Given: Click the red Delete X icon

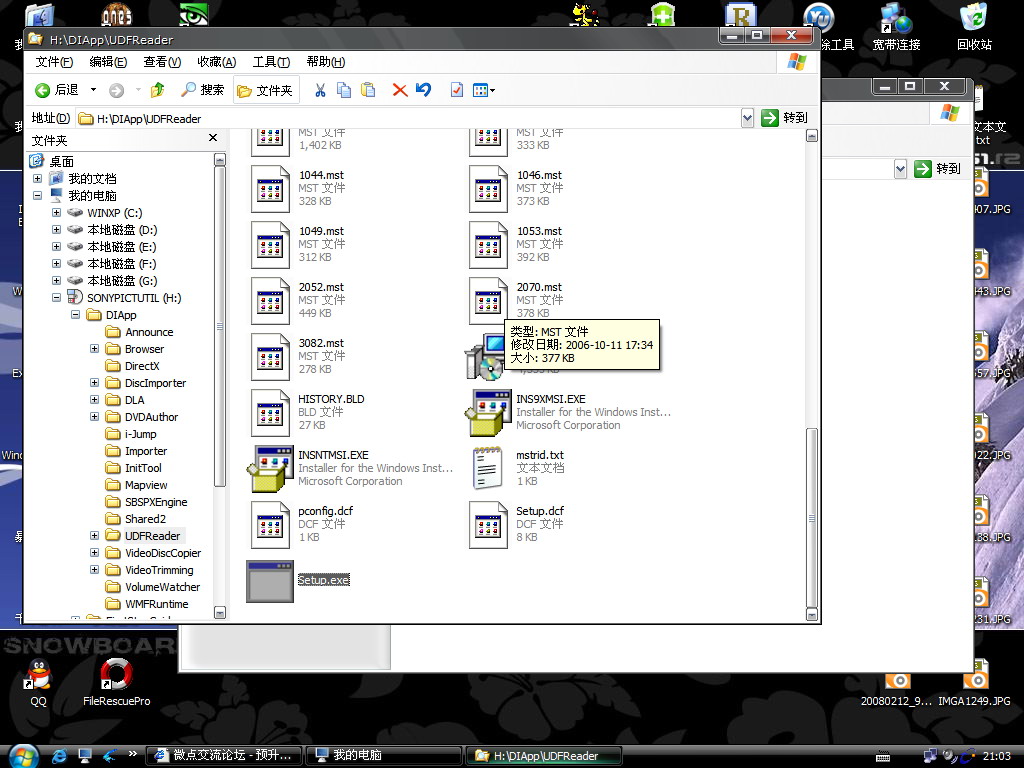Looking at the screenshot, I should [400, 90].
